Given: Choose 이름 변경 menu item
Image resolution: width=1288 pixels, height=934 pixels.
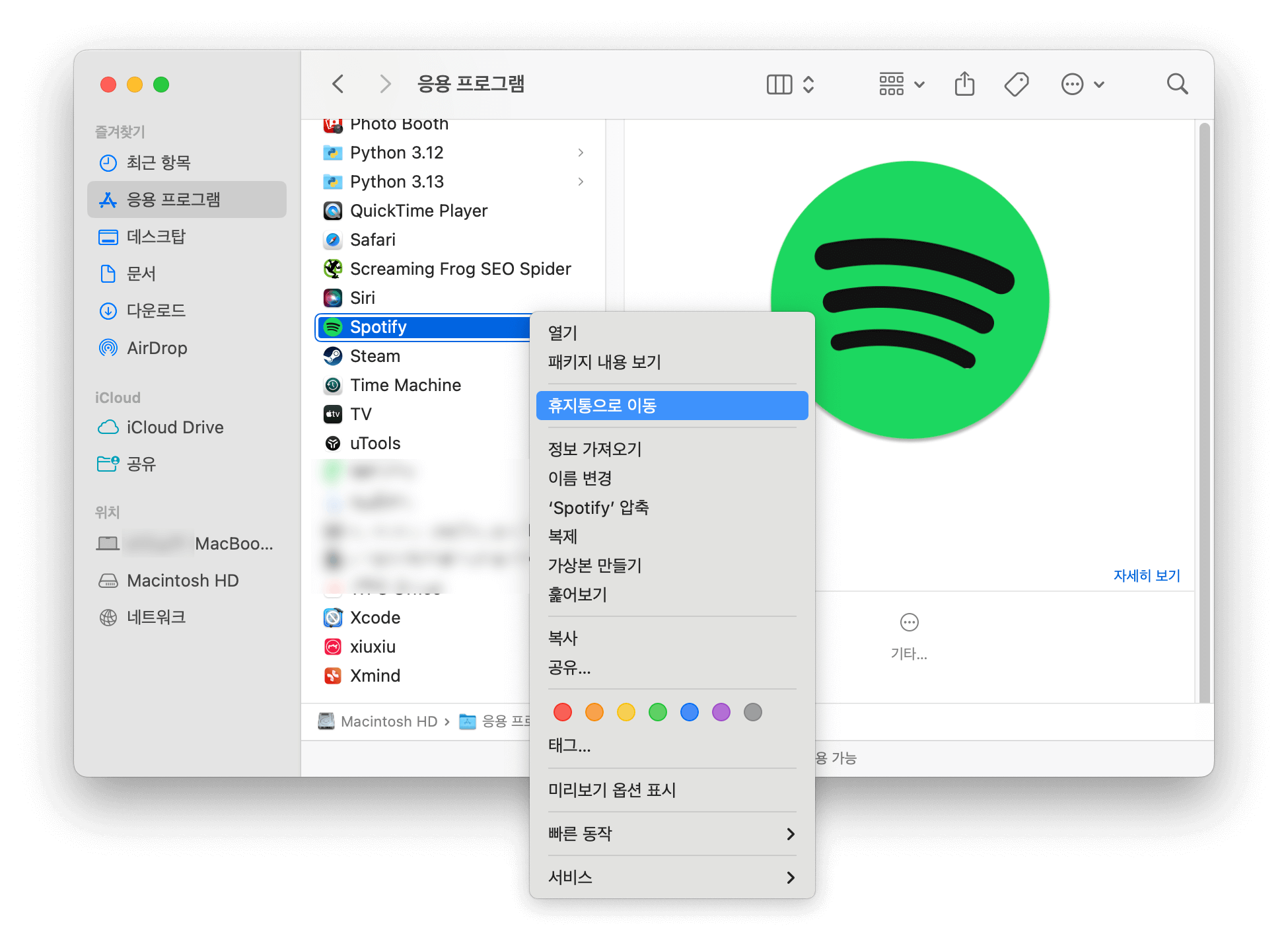Looking at the screenshot, I should coord(672,478).
